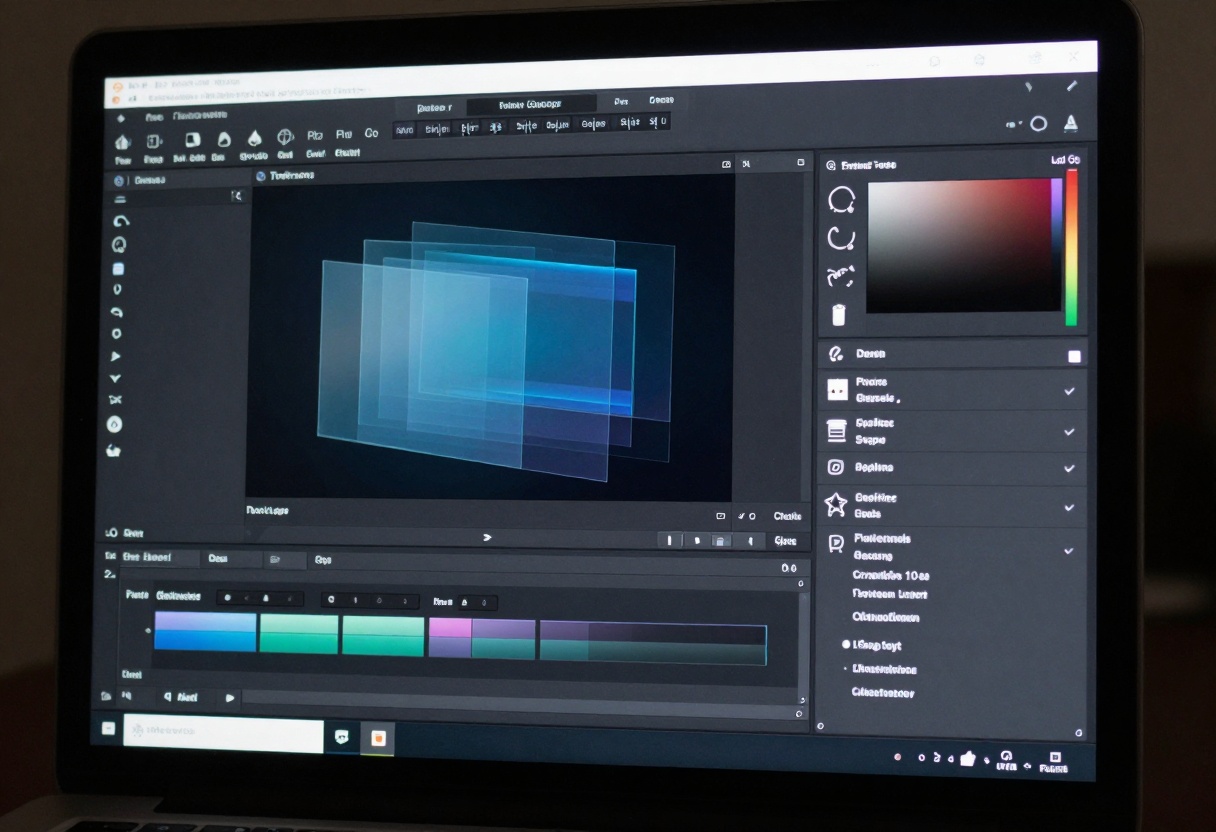Toggle the checkmark on the letter P layer

tap(1069, 551)
